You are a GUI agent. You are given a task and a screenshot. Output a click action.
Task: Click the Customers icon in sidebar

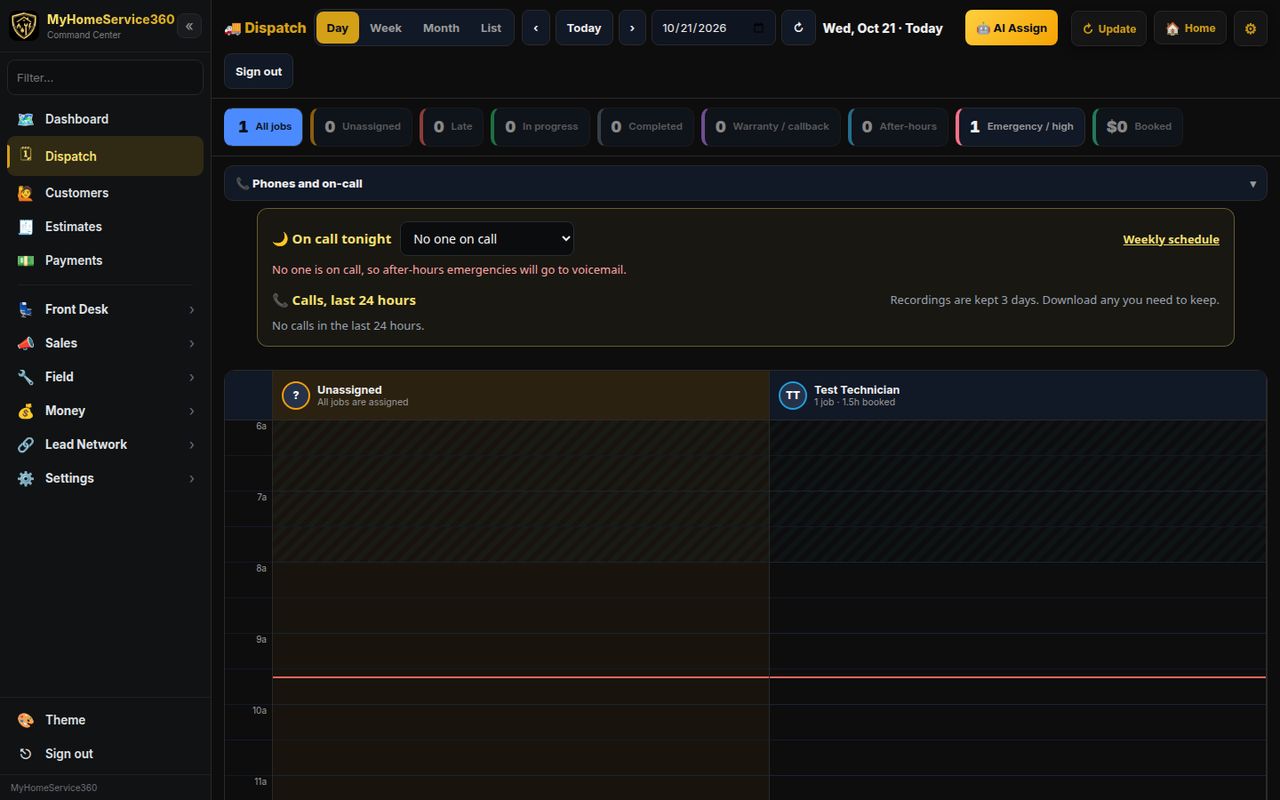pos(26,193)
